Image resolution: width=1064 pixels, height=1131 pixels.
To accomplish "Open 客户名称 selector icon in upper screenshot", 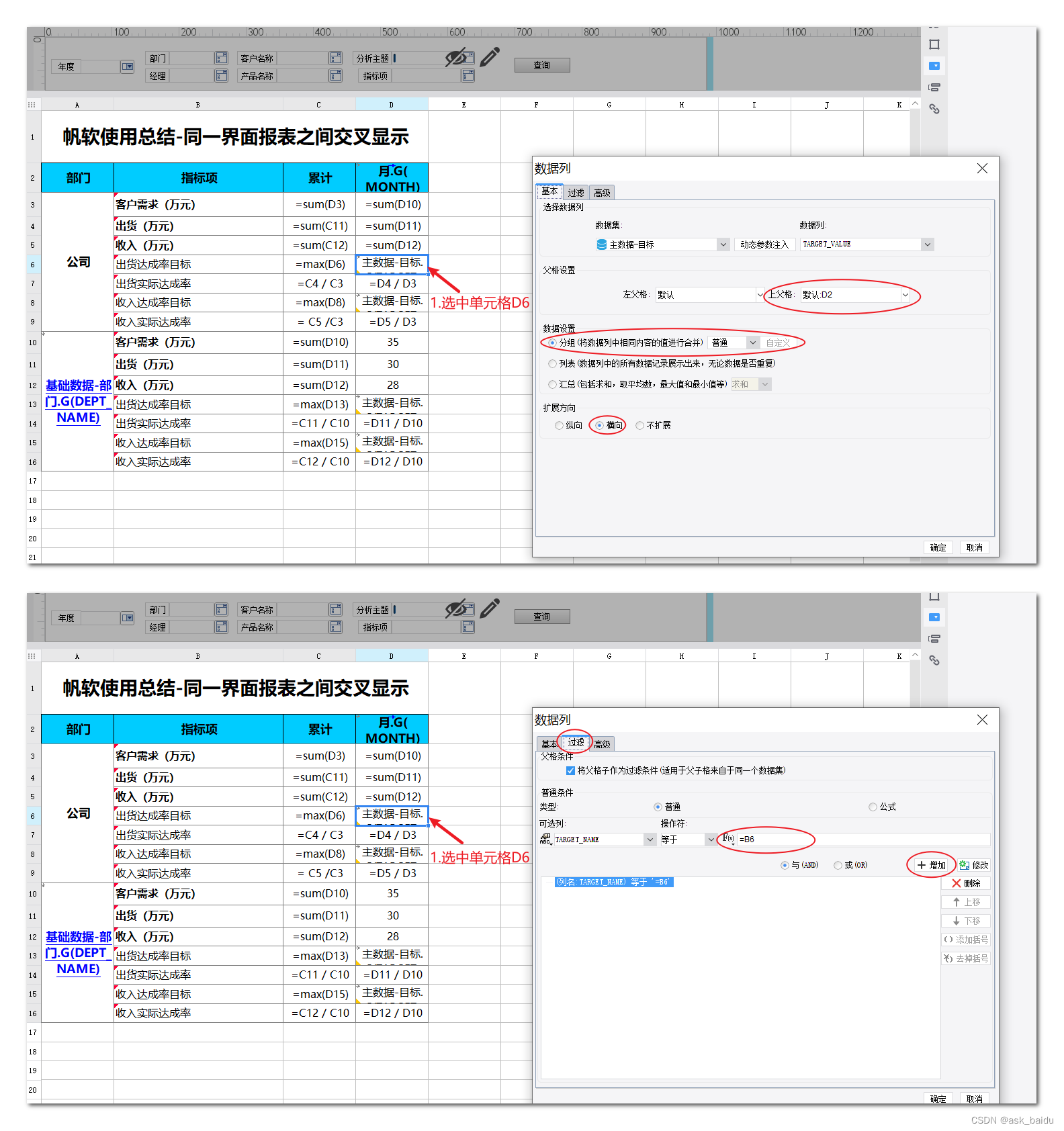I will [x=335, y=58].
